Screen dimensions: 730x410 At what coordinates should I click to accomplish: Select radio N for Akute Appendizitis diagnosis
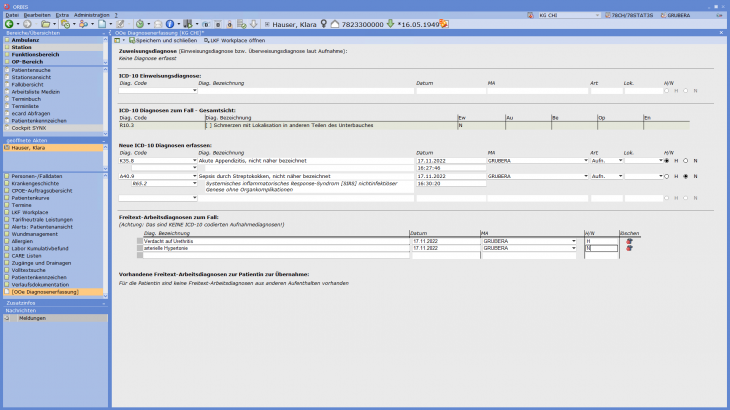684,160
